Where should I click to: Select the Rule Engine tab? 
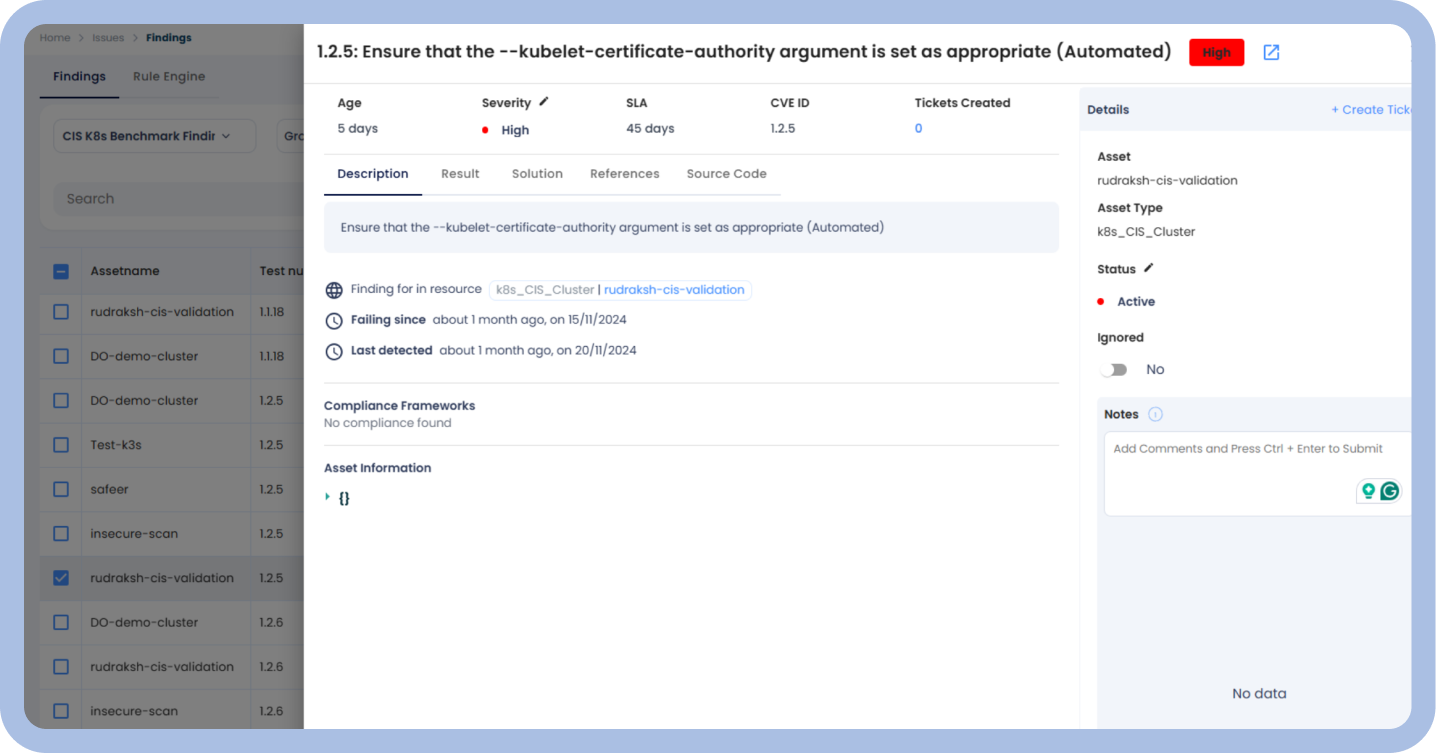(x=169, y=77)
